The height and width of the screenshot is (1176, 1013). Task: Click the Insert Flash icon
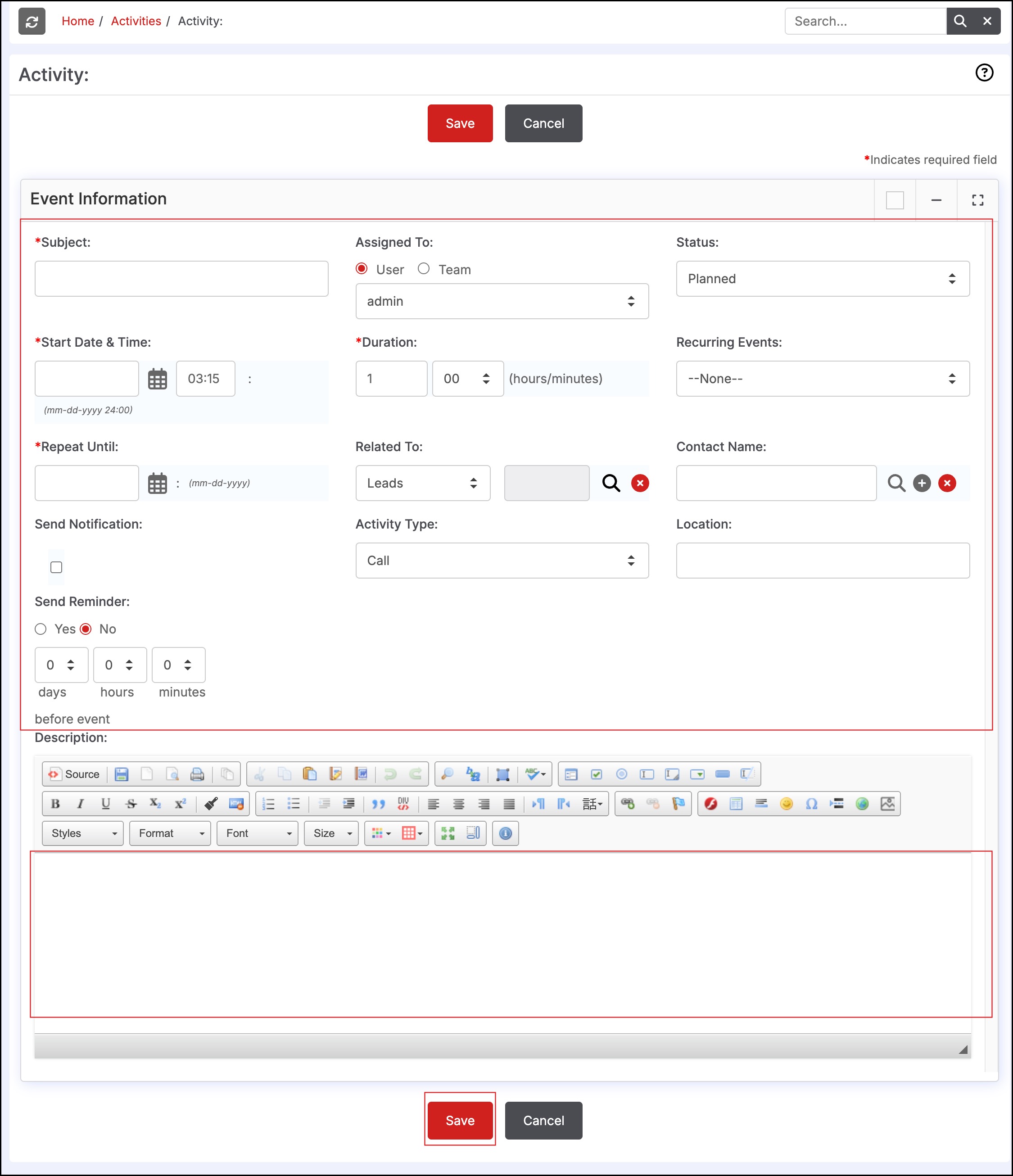710,804
